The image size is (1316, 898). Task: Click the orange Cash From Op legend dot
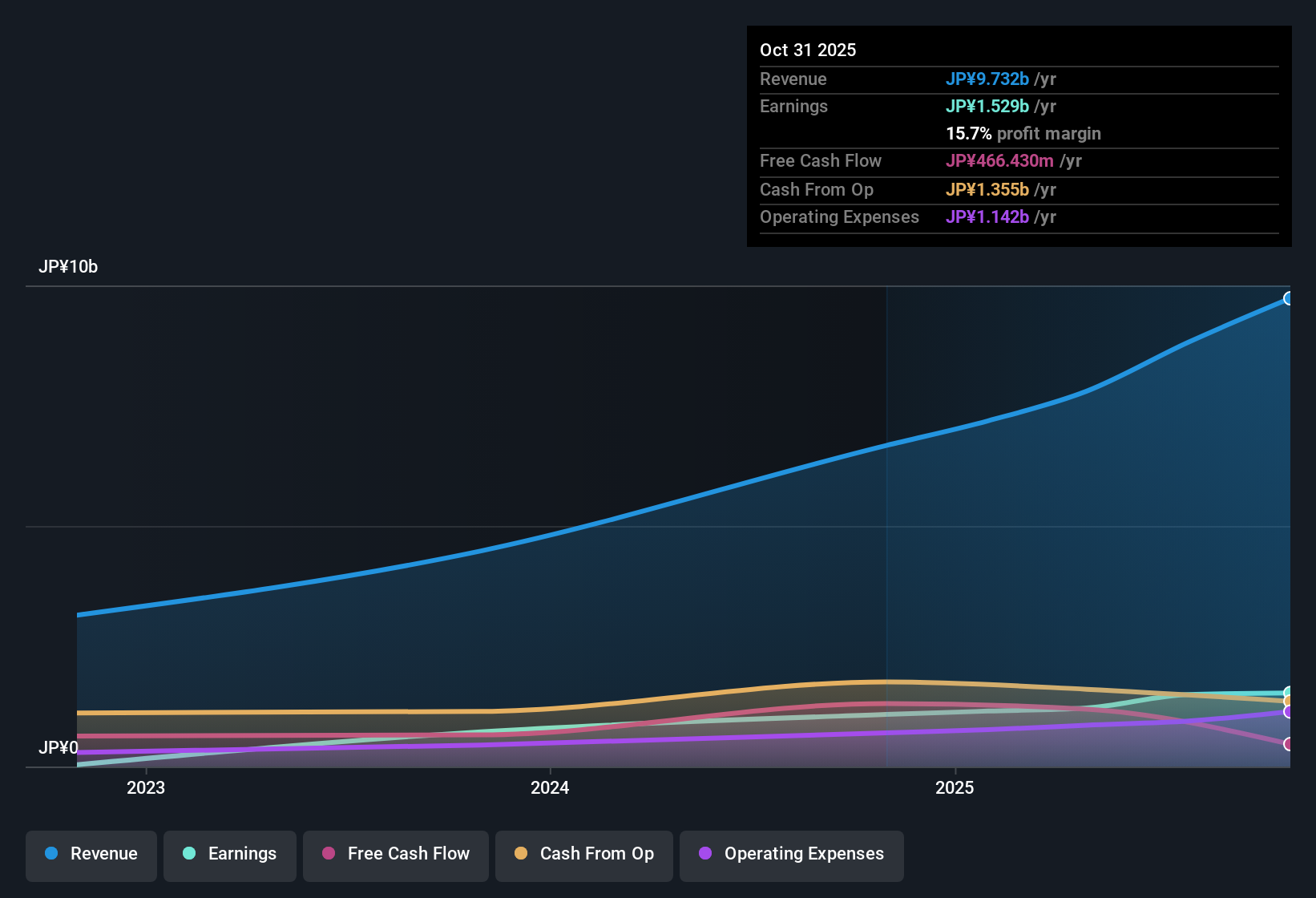(x=521, y=854)
